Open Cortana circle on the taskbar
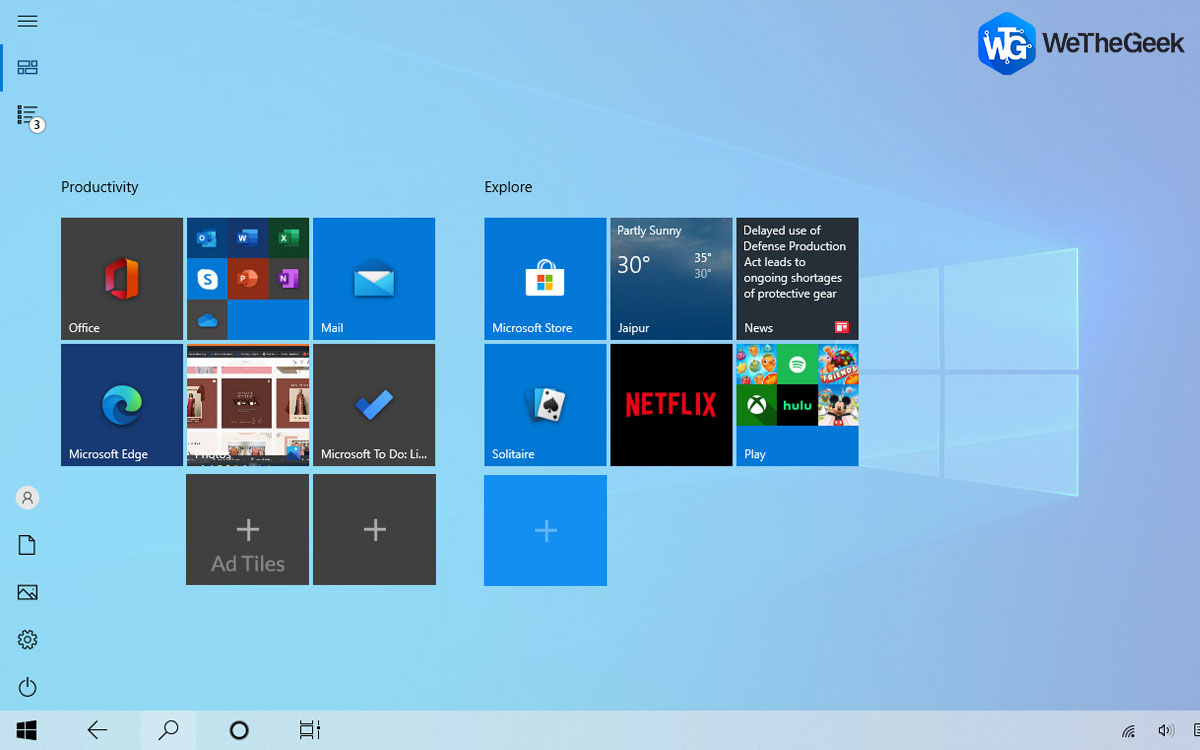Viewport: 1200px width, 750px height. (x=239, y=730)
